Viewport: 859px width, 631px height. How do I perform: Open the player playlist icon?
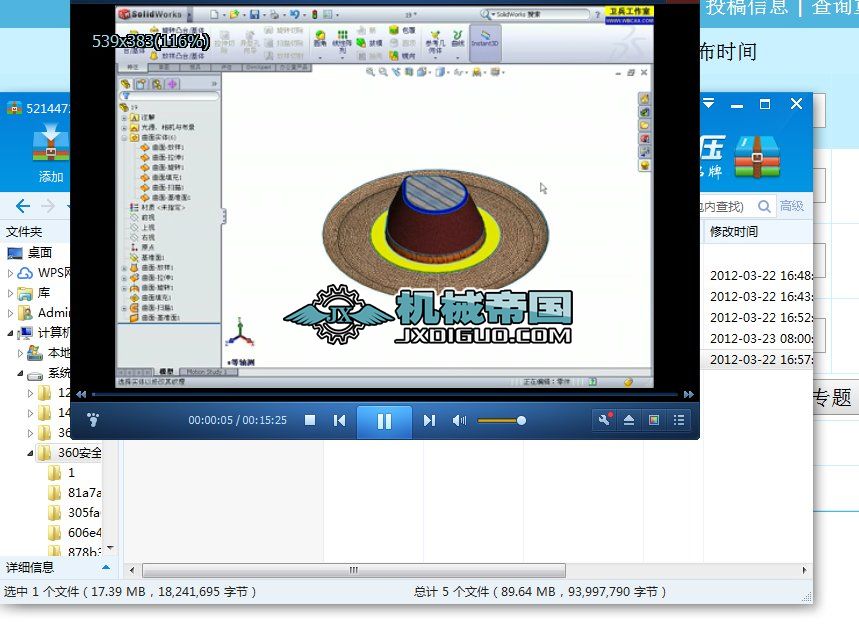[679, 420]
